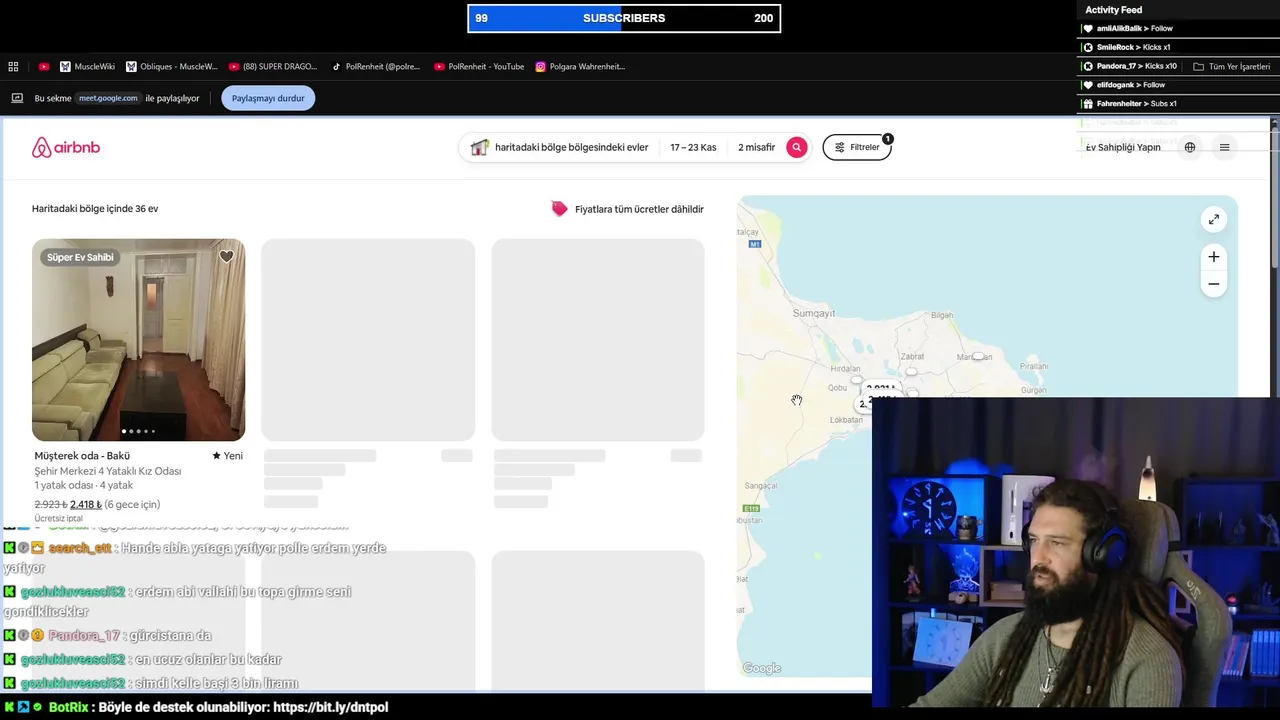Image resolution: width=1280 pixels, height=720 pixels.
Task: Click the Lökbatan map label
Action: tap(847, 420)
